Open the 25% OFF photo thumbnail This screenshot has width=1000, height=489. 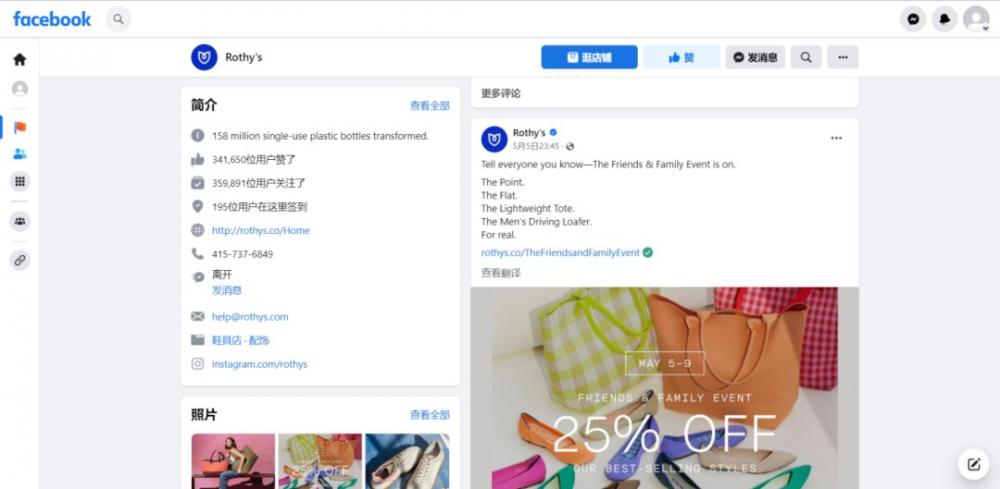coord(320,462)
